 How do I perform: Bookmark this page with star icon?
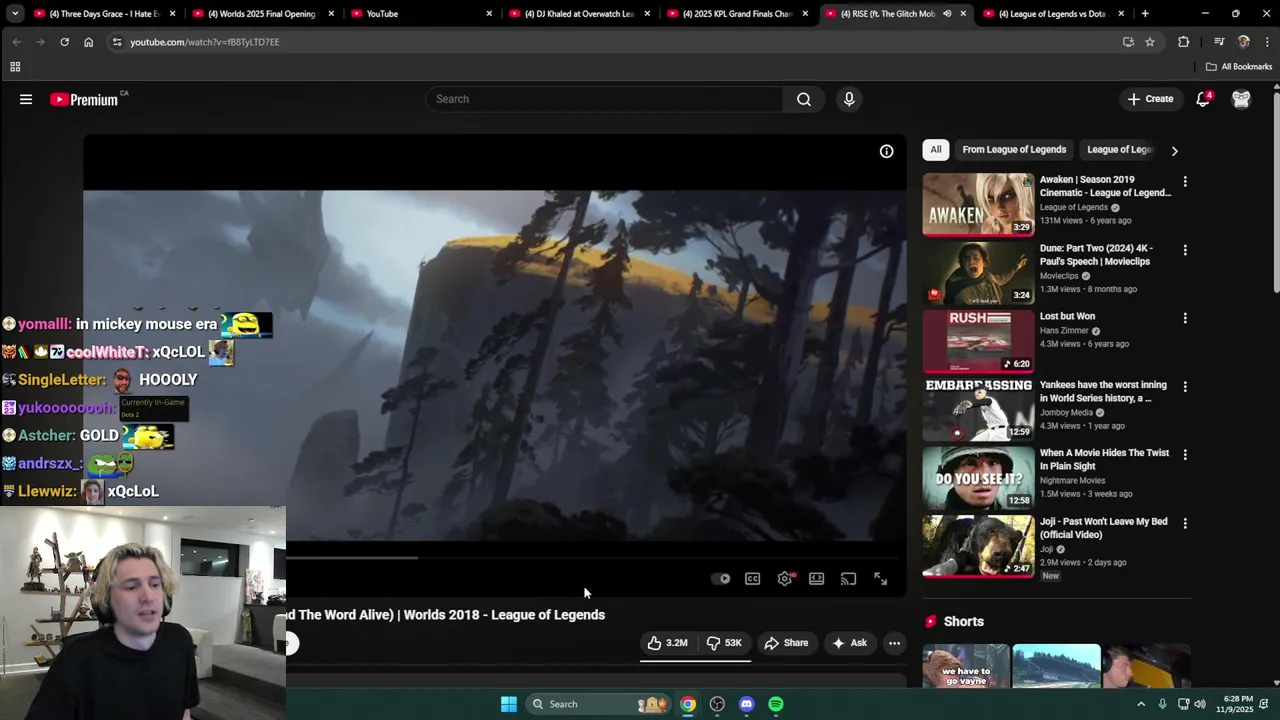(1150, 42)
